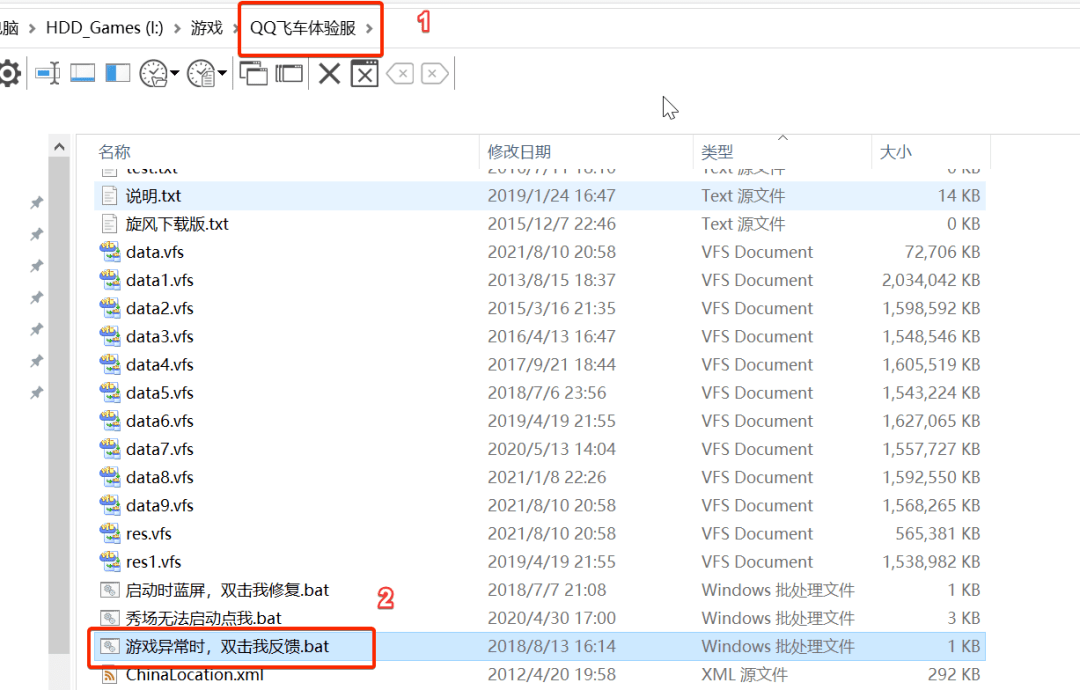Select the file name 游戏异常时，双击我反馈.bat

click(x=227, y=647)
